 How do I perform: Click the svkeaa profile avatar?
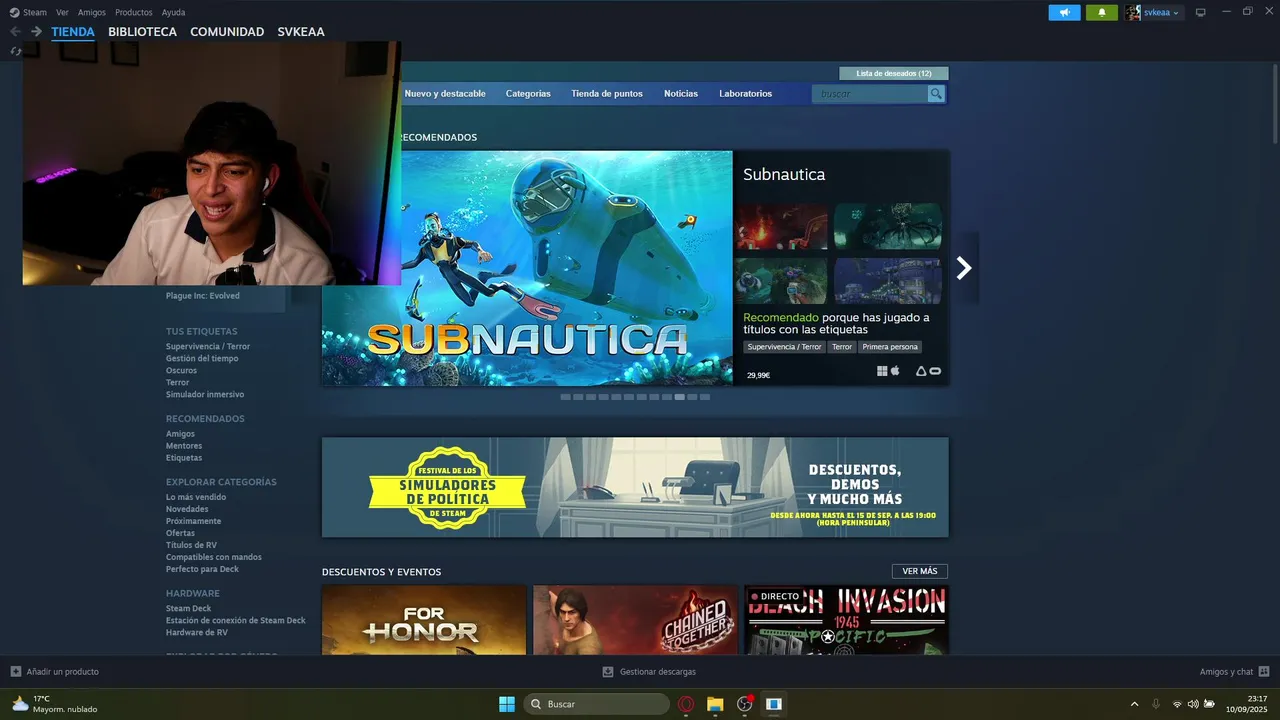click(1133, 12)
